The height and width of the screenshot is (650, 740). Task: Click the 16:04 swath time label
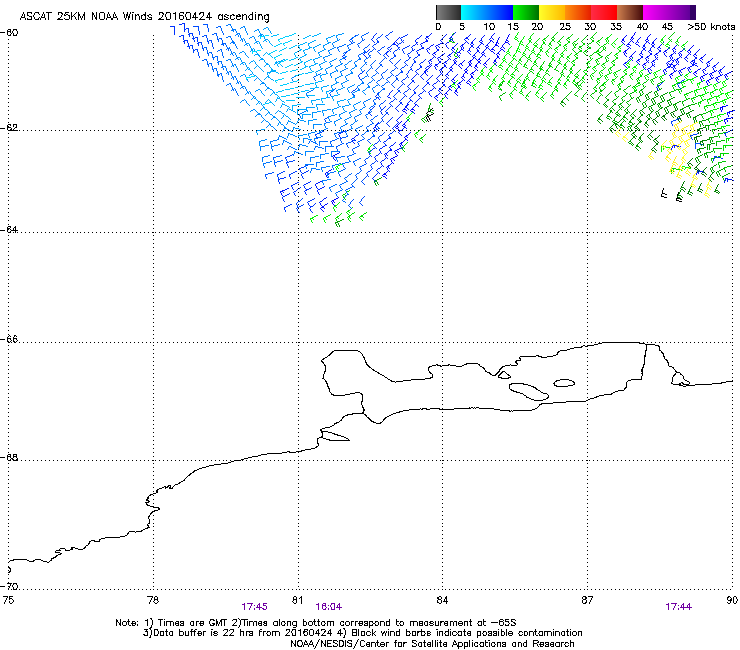(328, 607)
